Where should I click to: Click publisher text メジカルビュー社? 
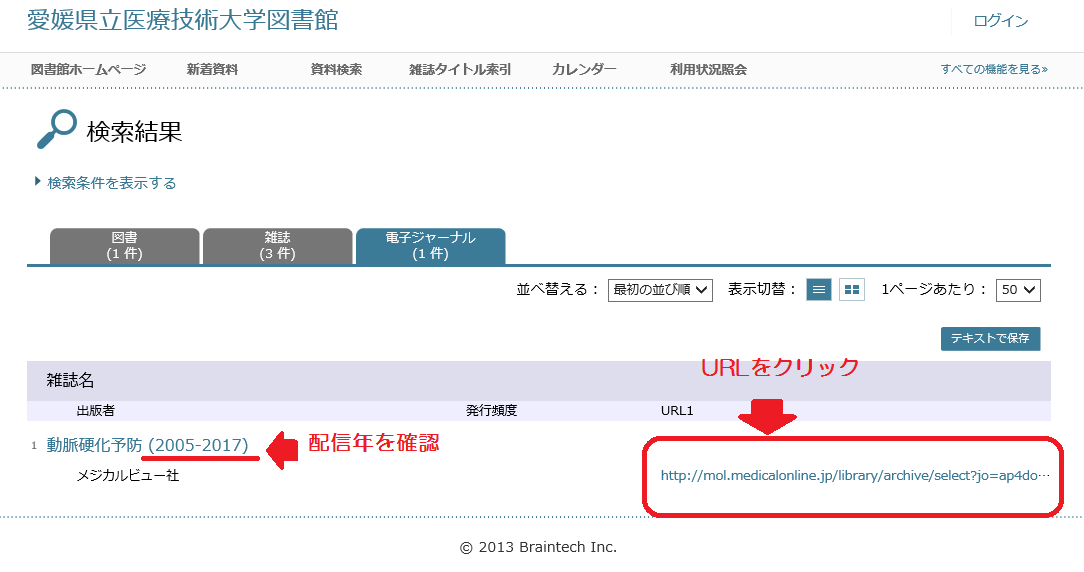coord(127,475)
